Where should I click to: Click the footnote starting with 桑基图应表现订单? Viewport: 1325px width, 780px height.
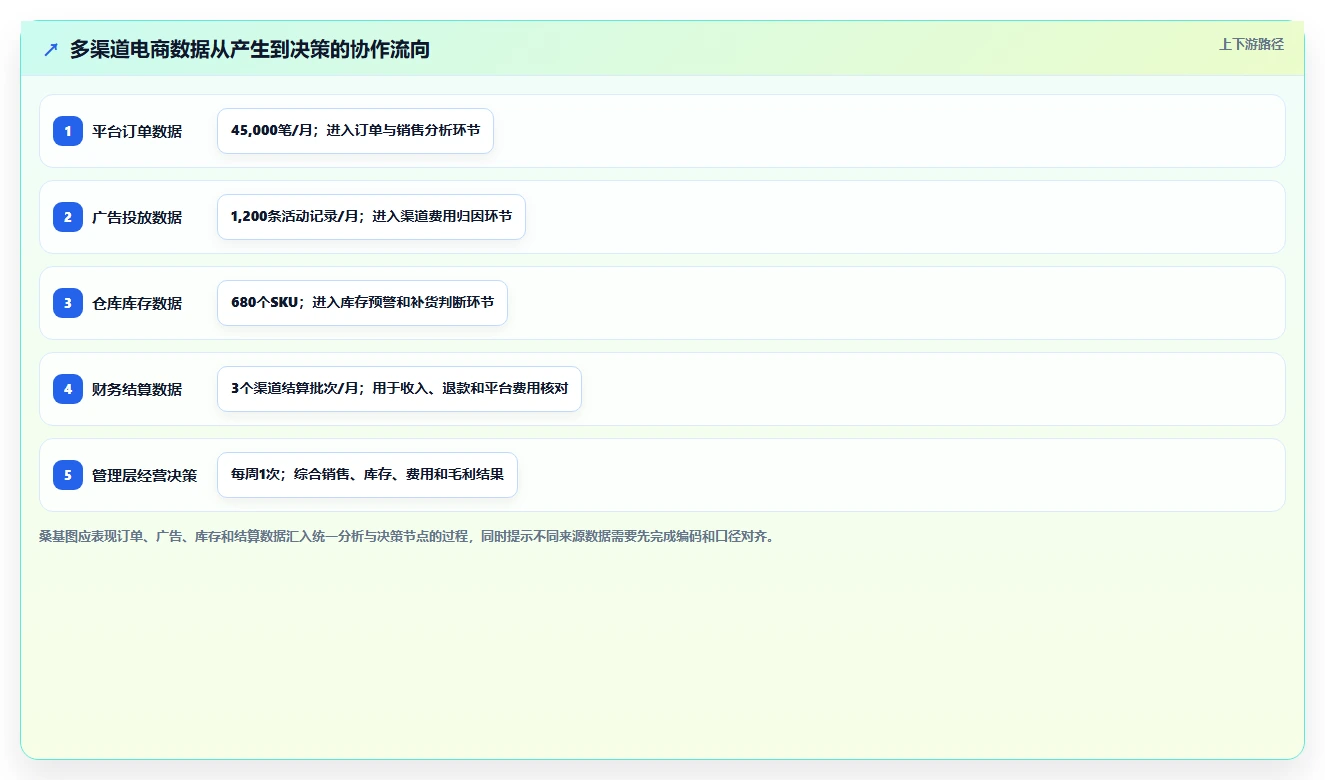407,536
